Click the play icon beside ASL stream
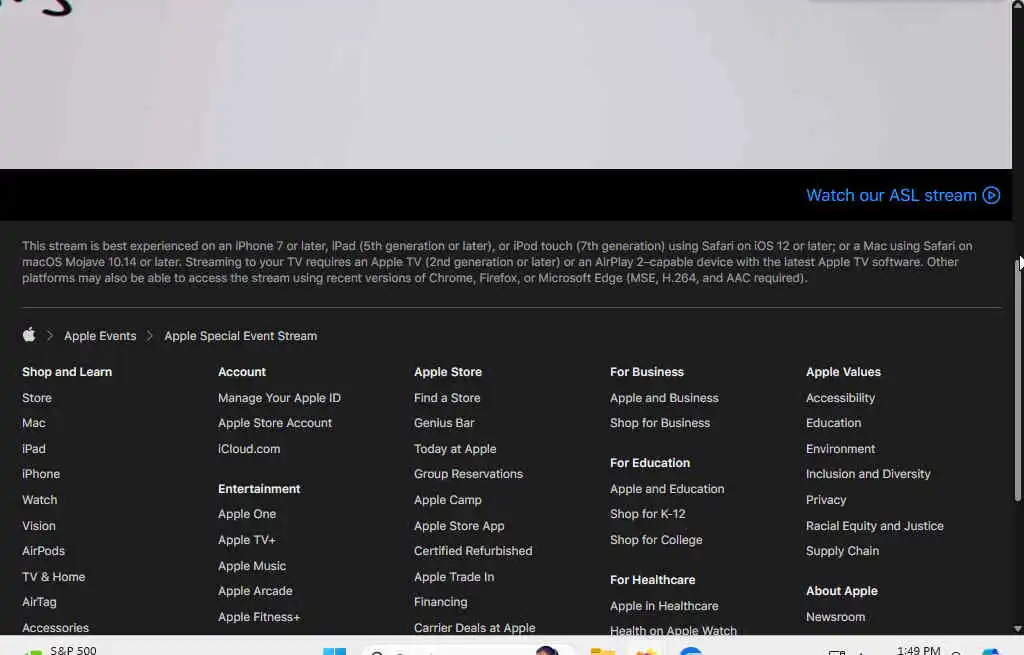The height and width of the screenshot is (655, 1024). tap(991, 195)
